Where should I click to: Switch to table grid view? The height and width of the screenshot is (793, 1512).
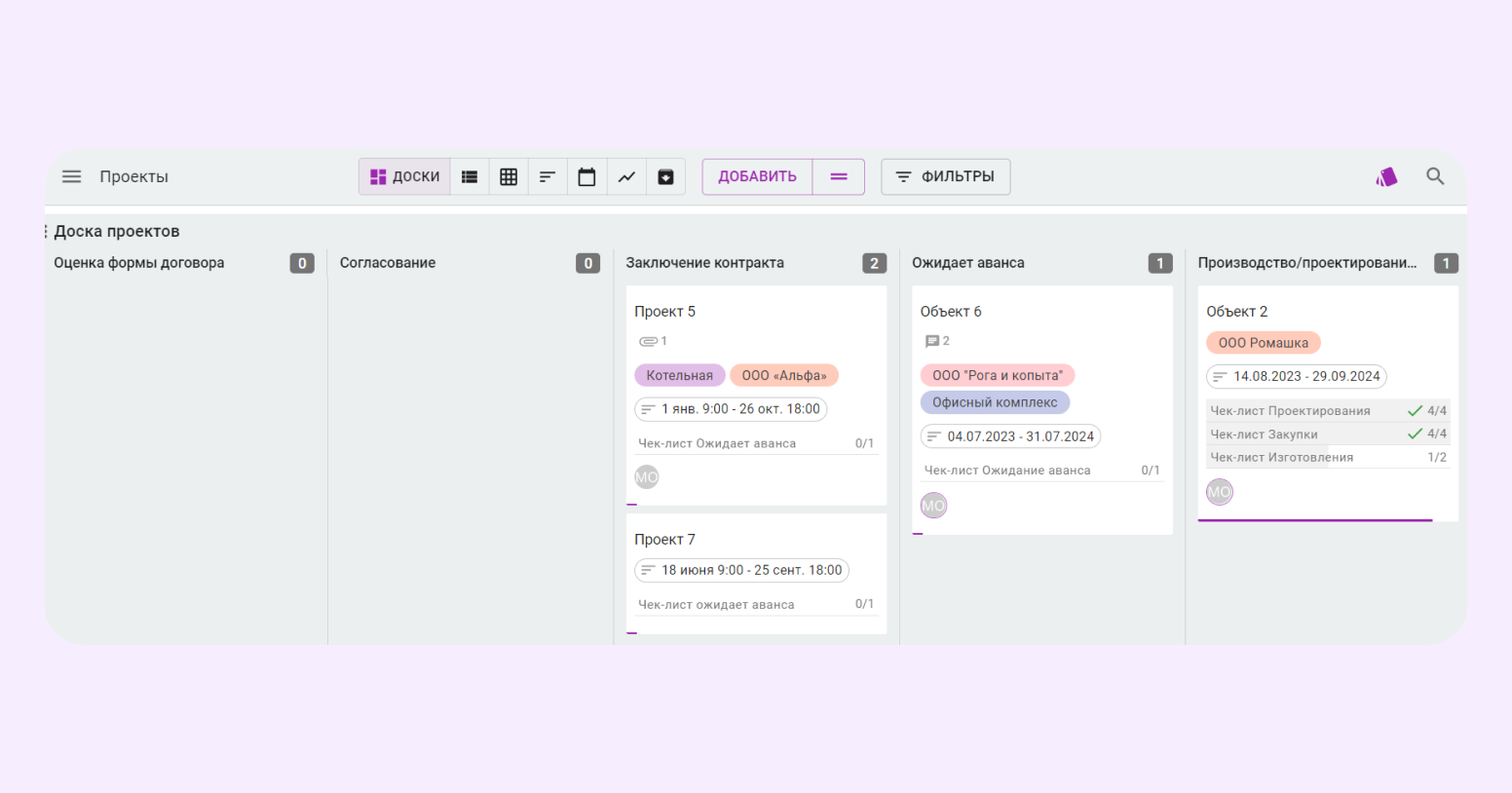tap(509, 176)
